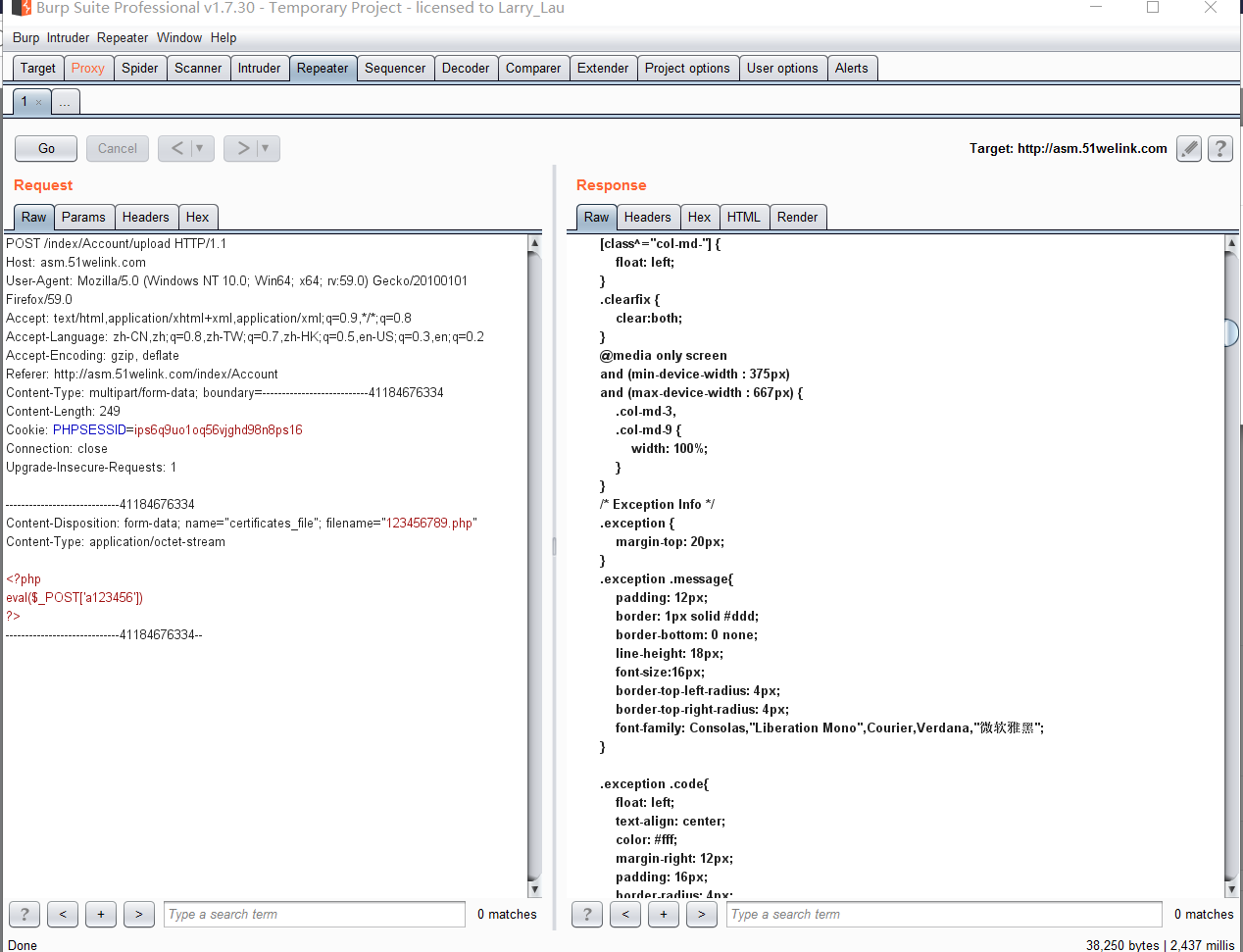Select request Hex view tab
This screenshot has width=1243, height=952.
(x=198, y=217)
